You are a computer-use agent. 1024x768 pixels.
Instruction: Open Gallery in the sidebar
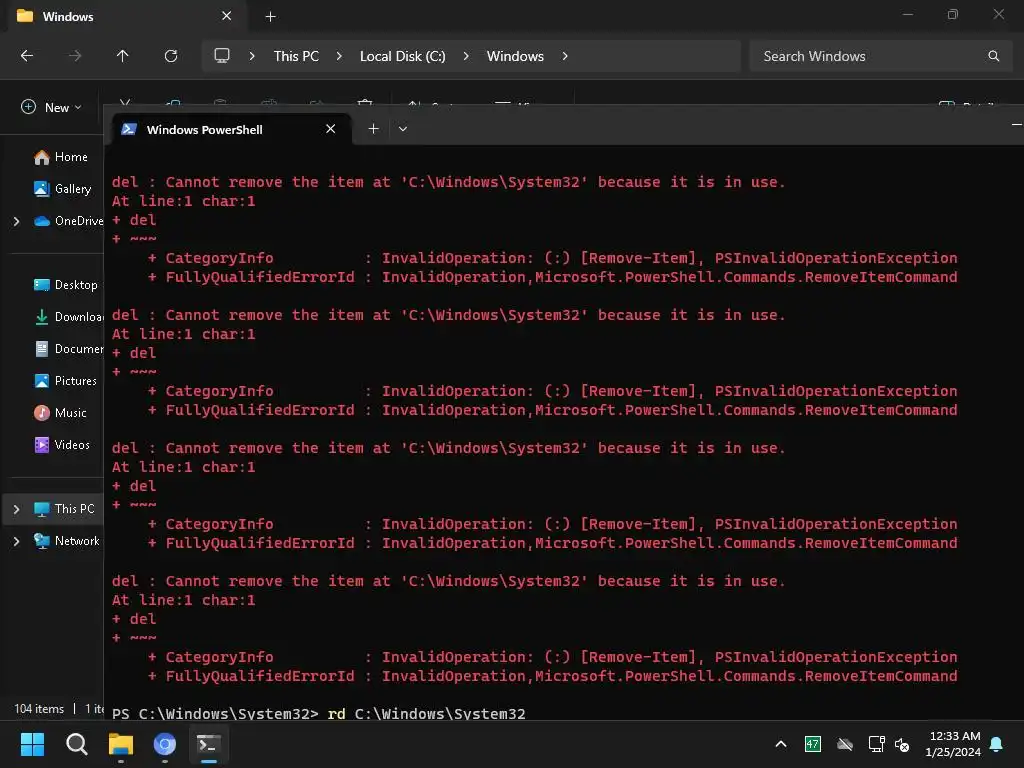(x=63, y=189)
